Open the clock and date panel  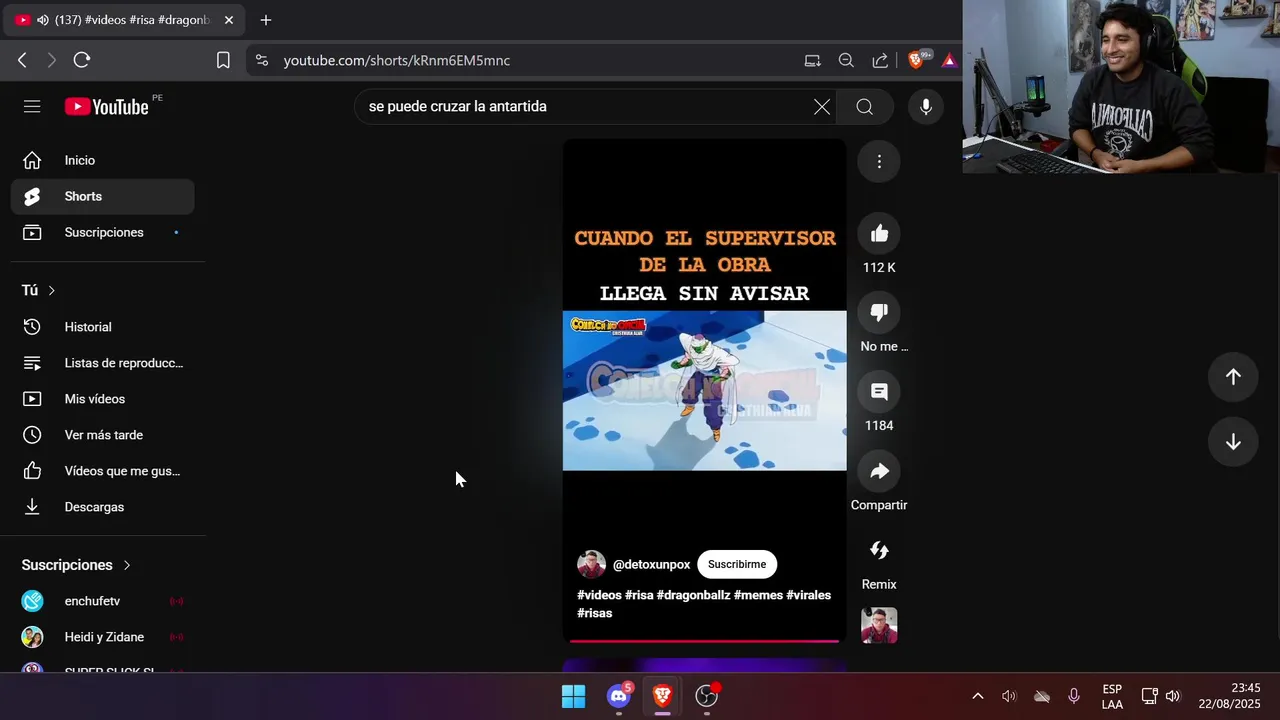[x=1230, y=696]
